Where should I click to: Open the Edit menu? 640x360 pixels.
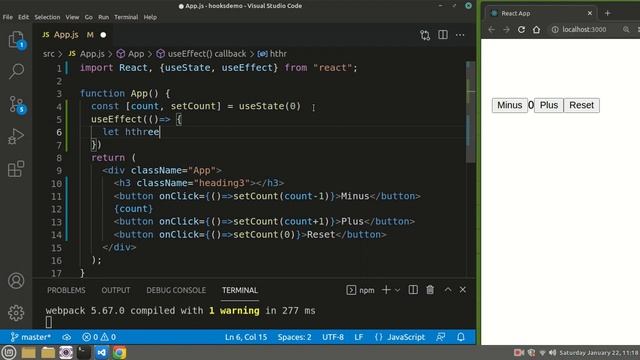24,17
